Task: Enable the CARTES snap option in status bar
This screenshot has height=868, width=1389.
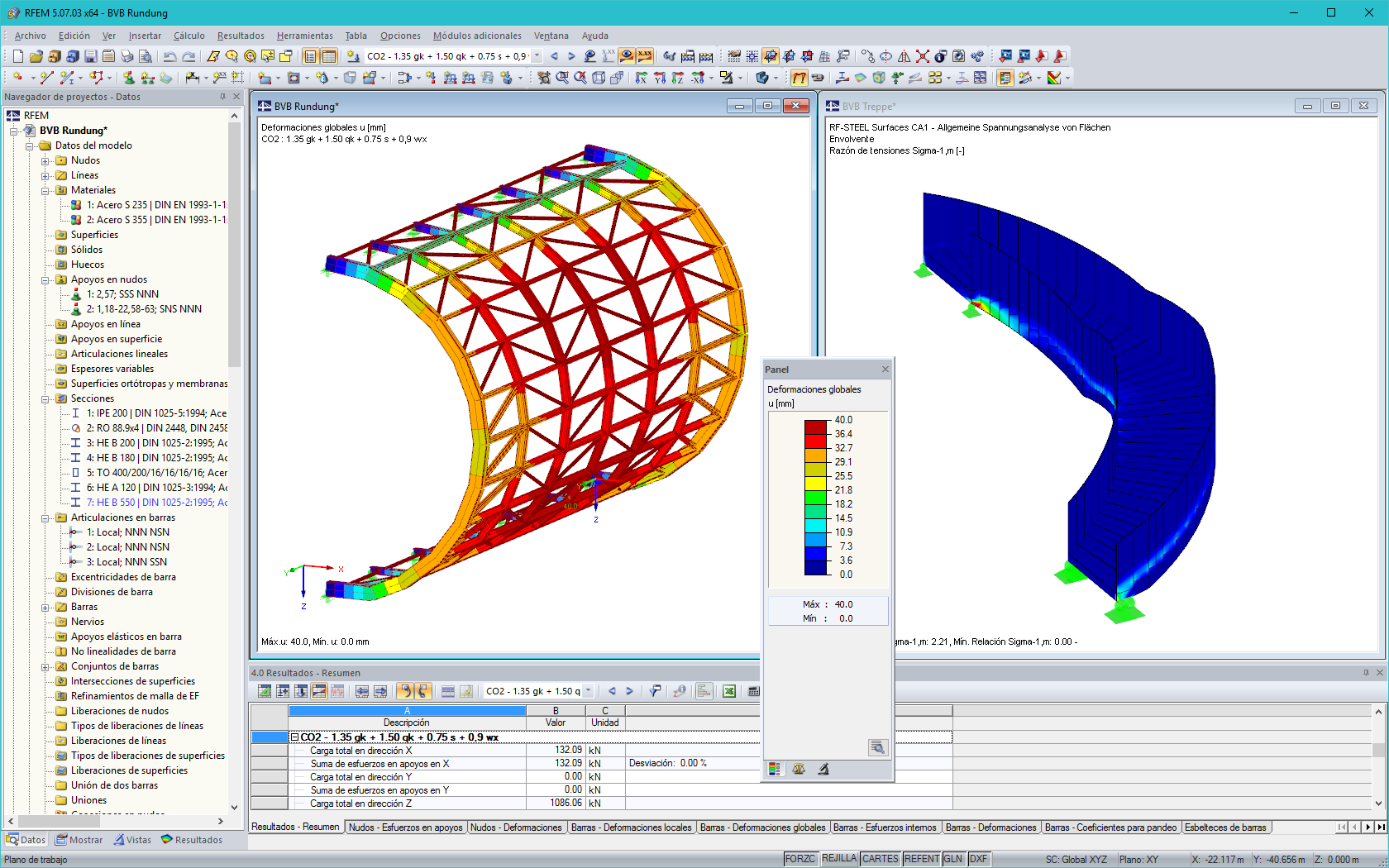Action: coord(880,858)
